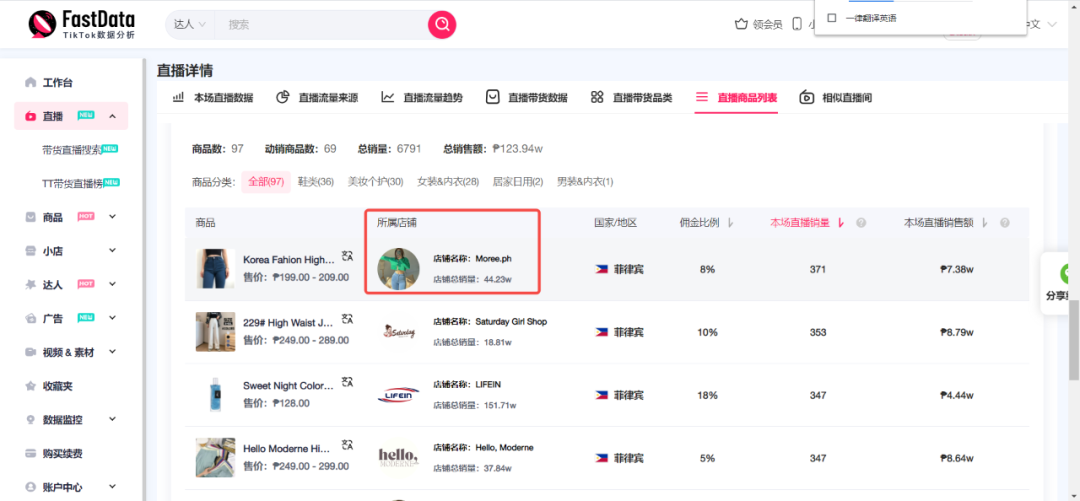Toggle the 一律翻译英语 checkbox
The height and width of the screenshot is (501, 1080).
[x=831, y=18]
